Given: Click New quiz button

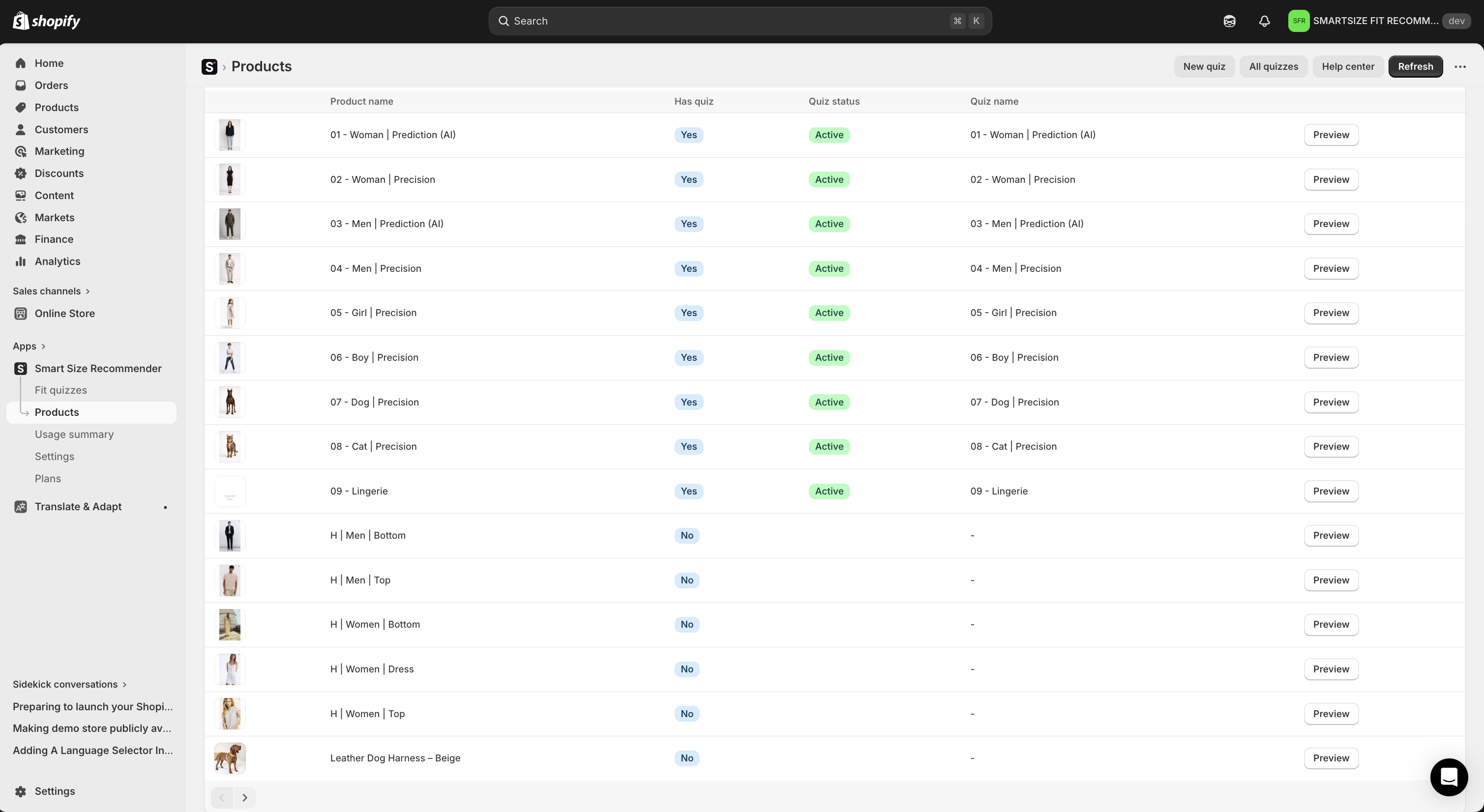Looking at the screenshot, I should coord(1204,66).
